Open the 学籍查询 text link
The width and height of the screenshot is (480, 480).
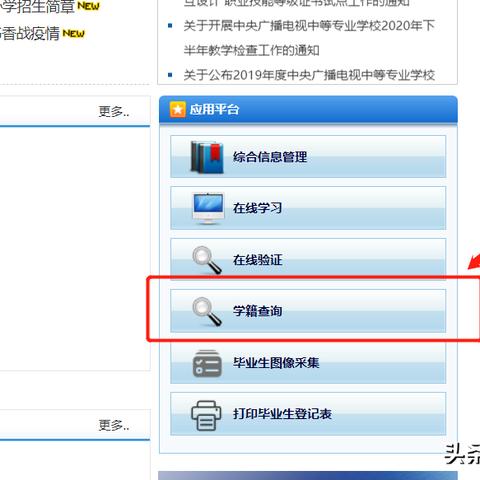258,311
